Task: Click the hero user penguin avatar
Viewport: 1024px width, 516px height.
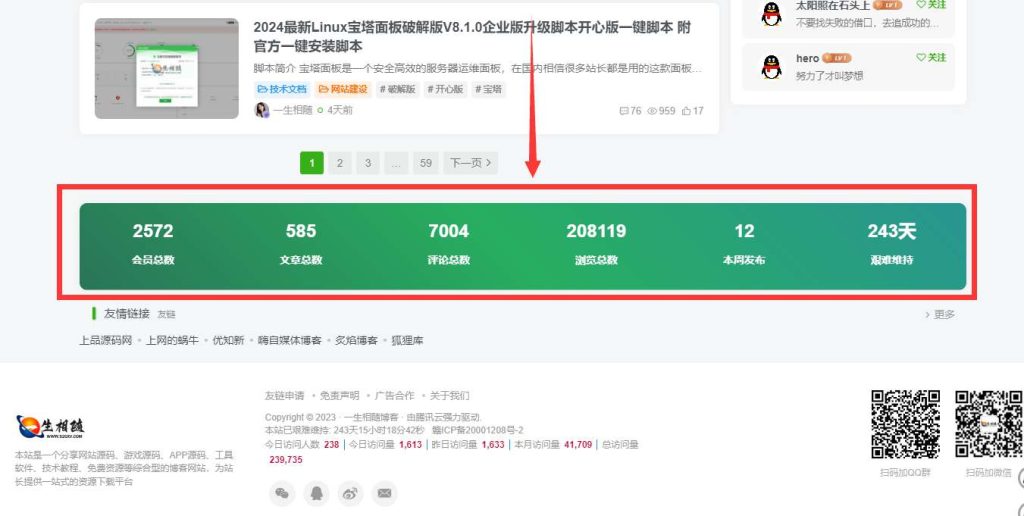Action: pos(772,67)
